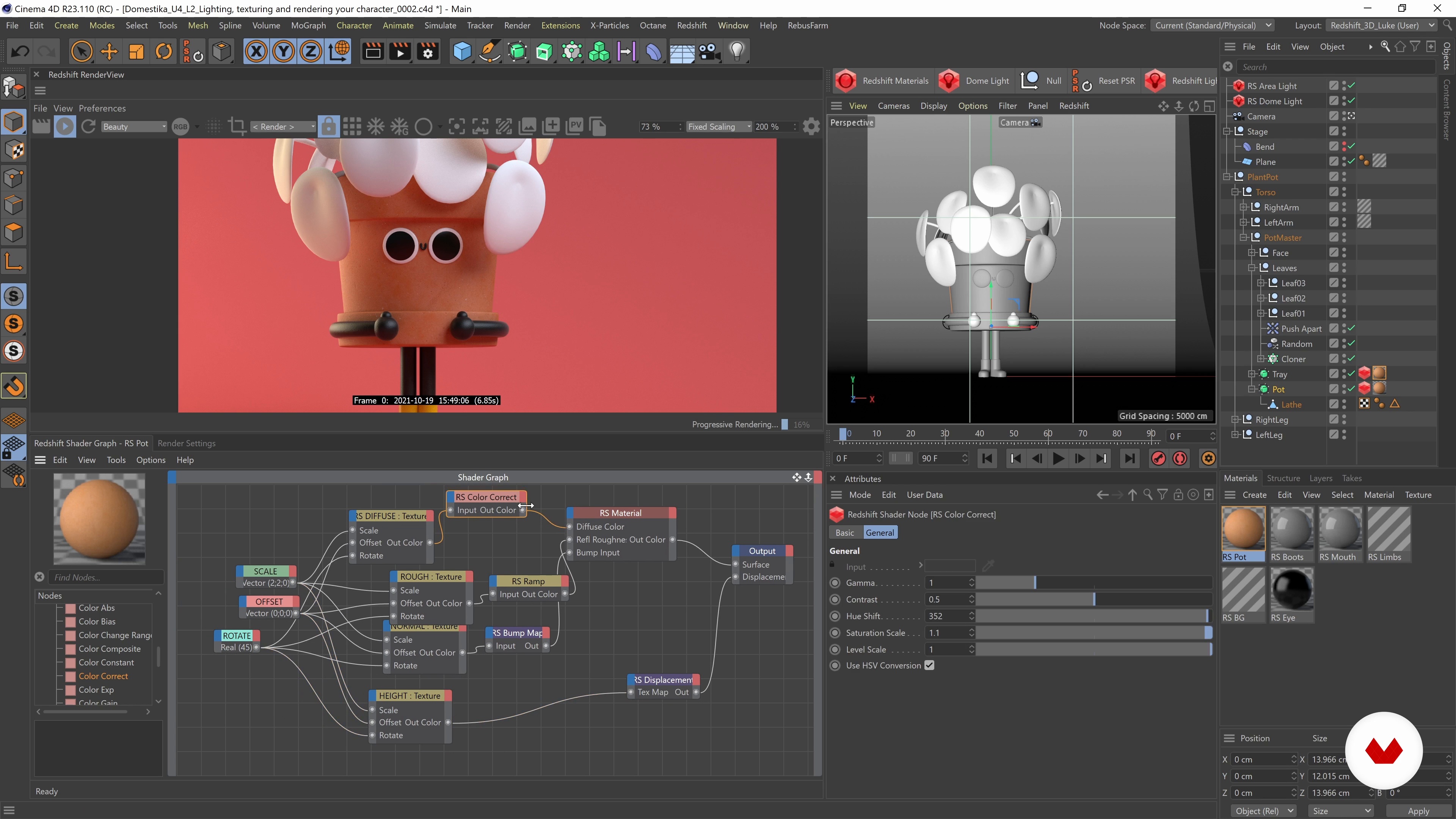Open the MoGraph menu

[308, 25]
